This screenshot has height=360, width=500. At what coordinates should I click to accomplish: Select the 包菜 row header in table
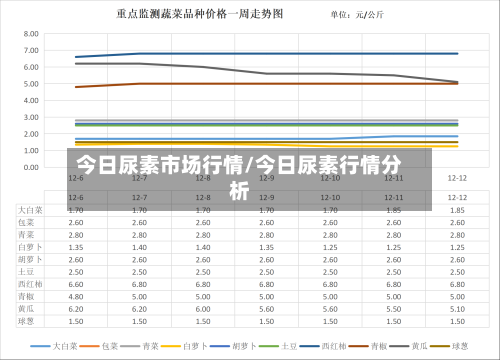[x=26, y=222]
